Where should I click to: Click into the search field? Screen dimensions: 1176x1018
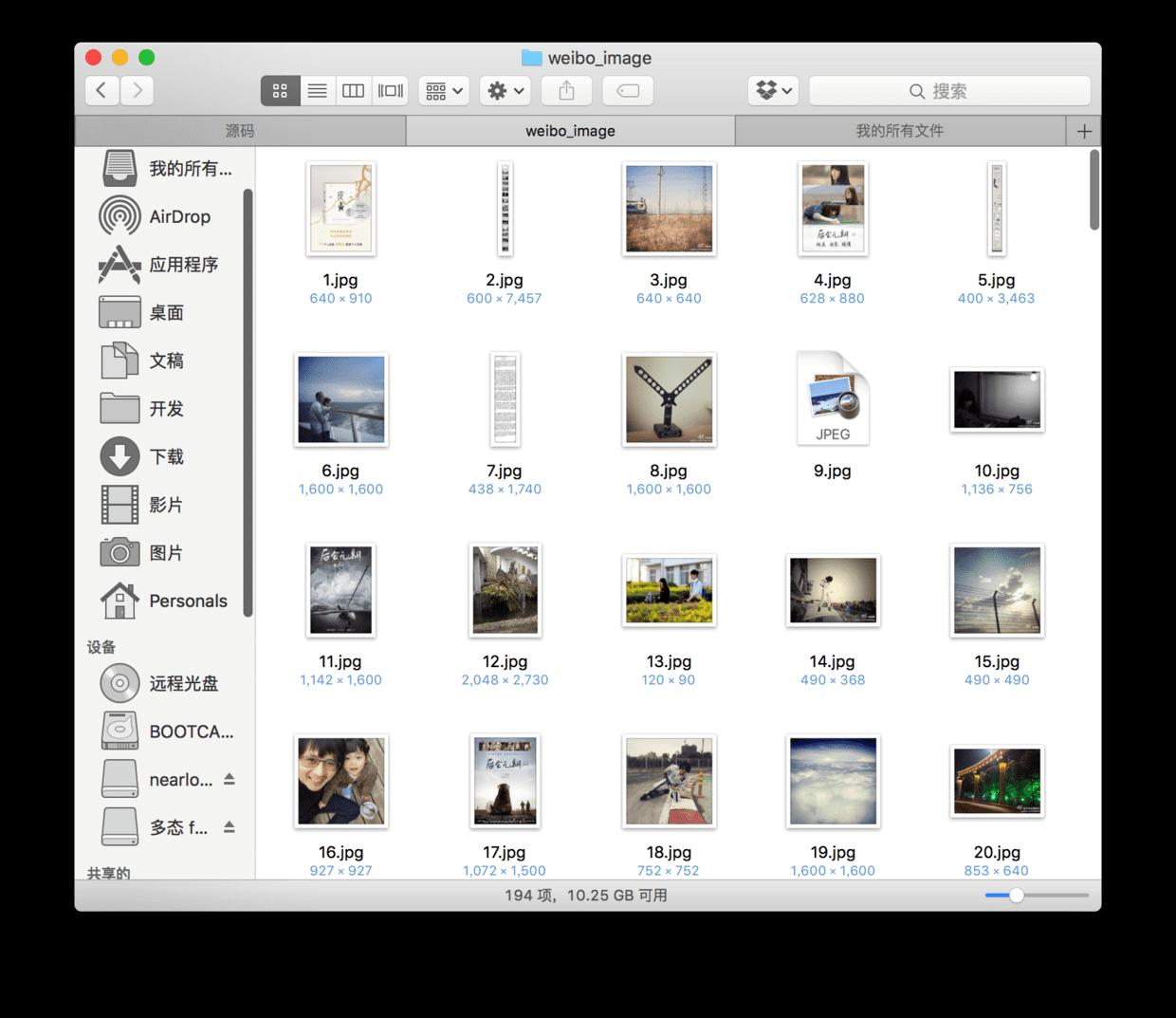pyautogui.click(x=949, y=91)
